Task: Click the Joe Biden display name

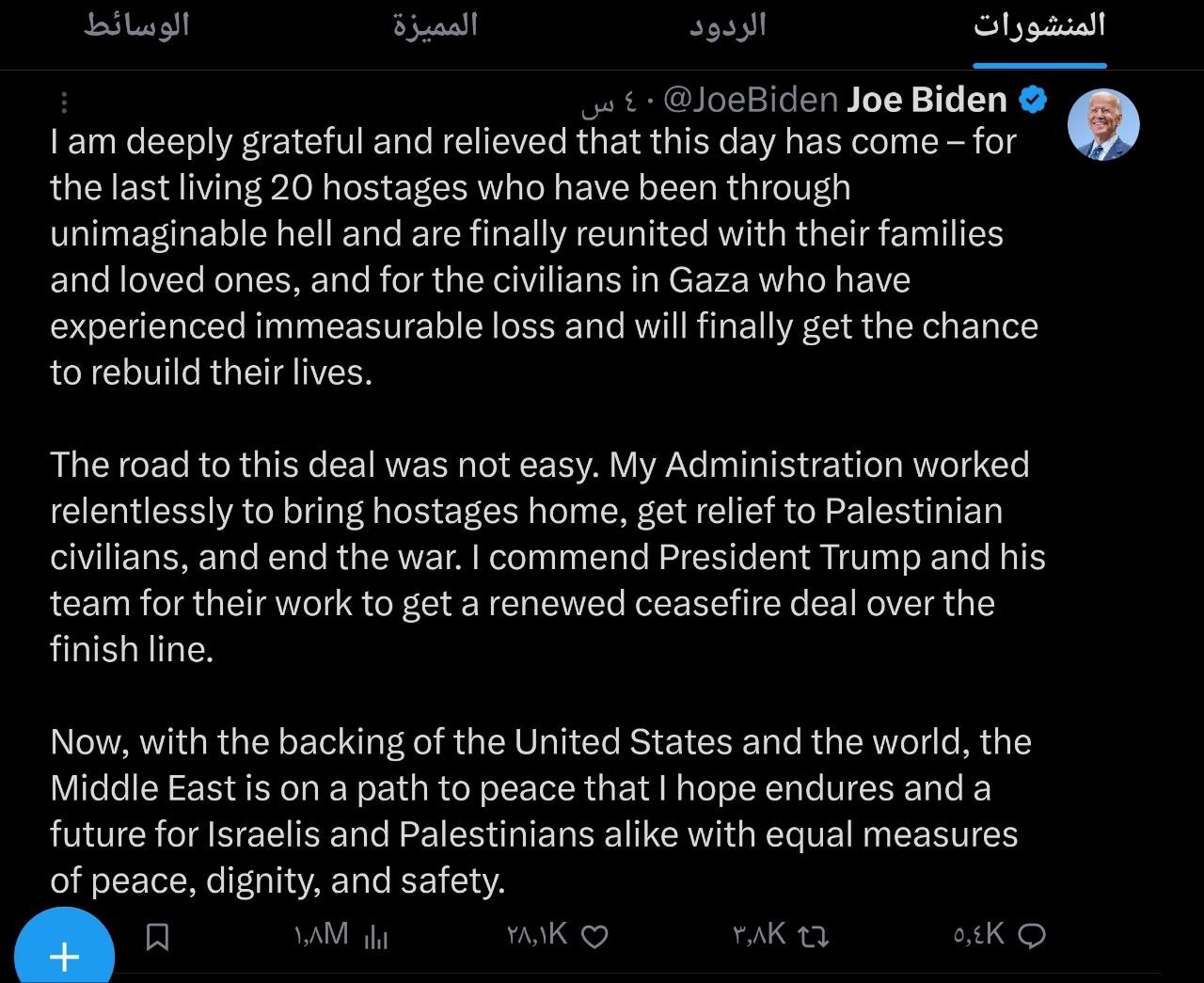Action: click(927, 100)
